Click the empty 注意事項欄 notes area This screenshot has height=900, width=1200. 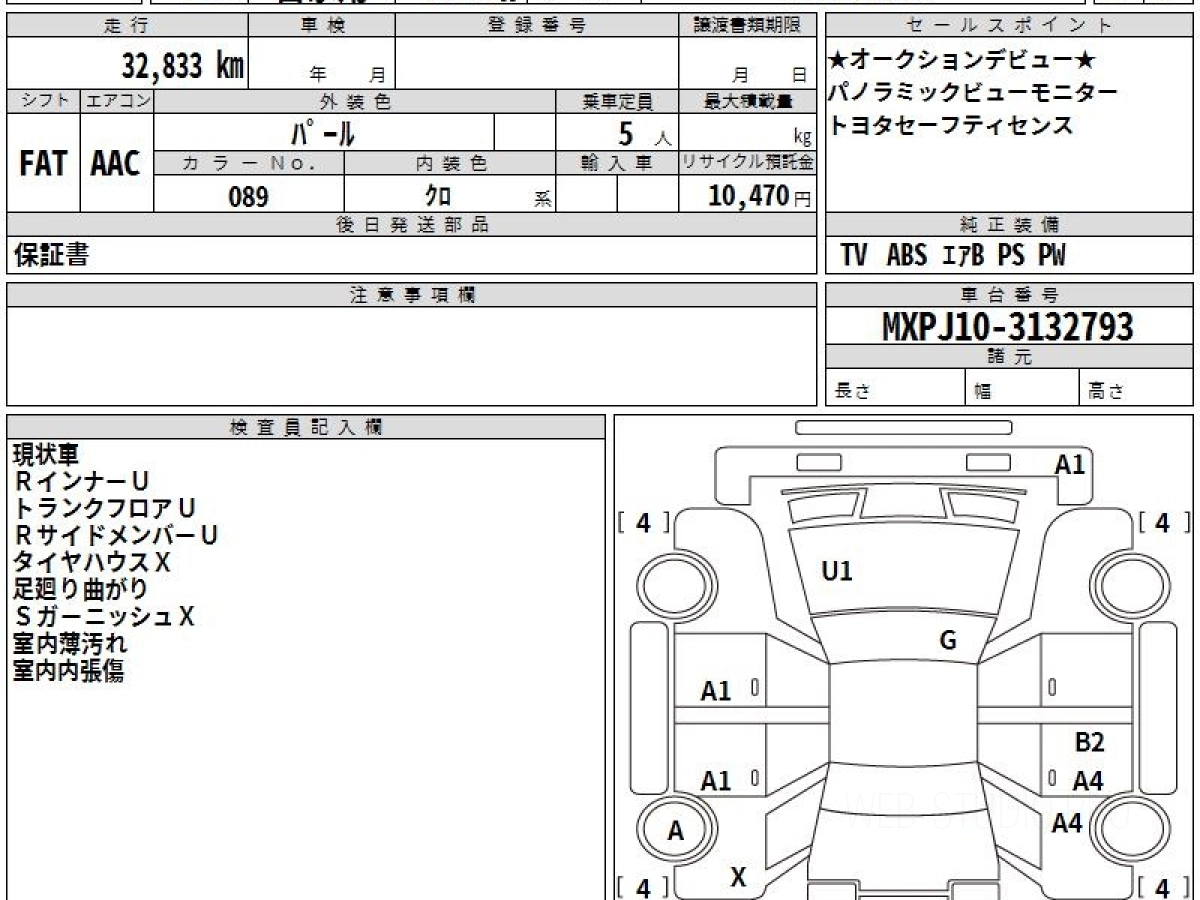click(x=411, y=356)
